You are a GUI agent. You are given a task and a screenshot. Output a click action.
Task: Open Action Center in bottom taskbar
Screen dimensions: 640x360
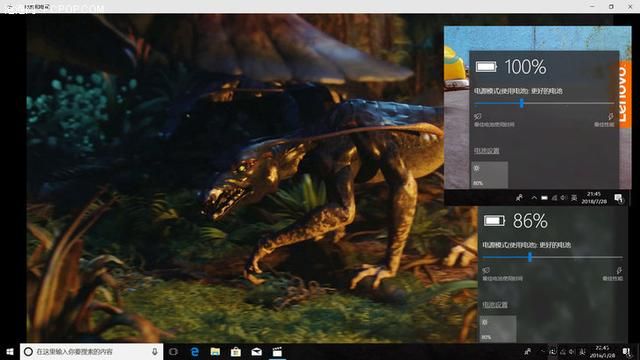(626, 351)
